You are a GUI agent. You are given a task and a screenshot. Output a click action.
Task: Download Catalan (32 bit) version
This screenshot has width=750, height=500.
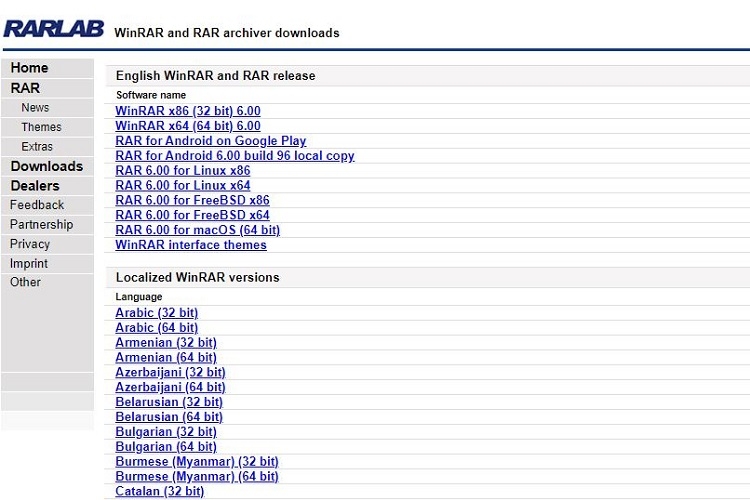[160, 491]
